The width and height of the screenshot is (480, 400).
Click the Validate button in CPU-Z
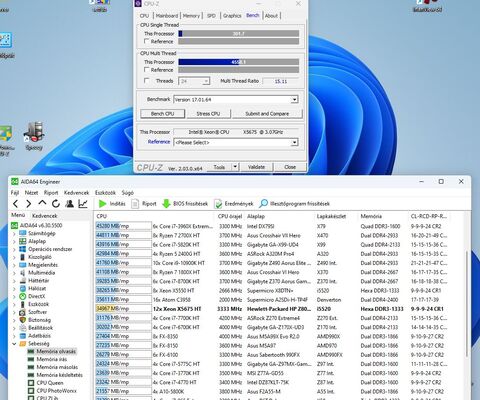click(256, 167)
